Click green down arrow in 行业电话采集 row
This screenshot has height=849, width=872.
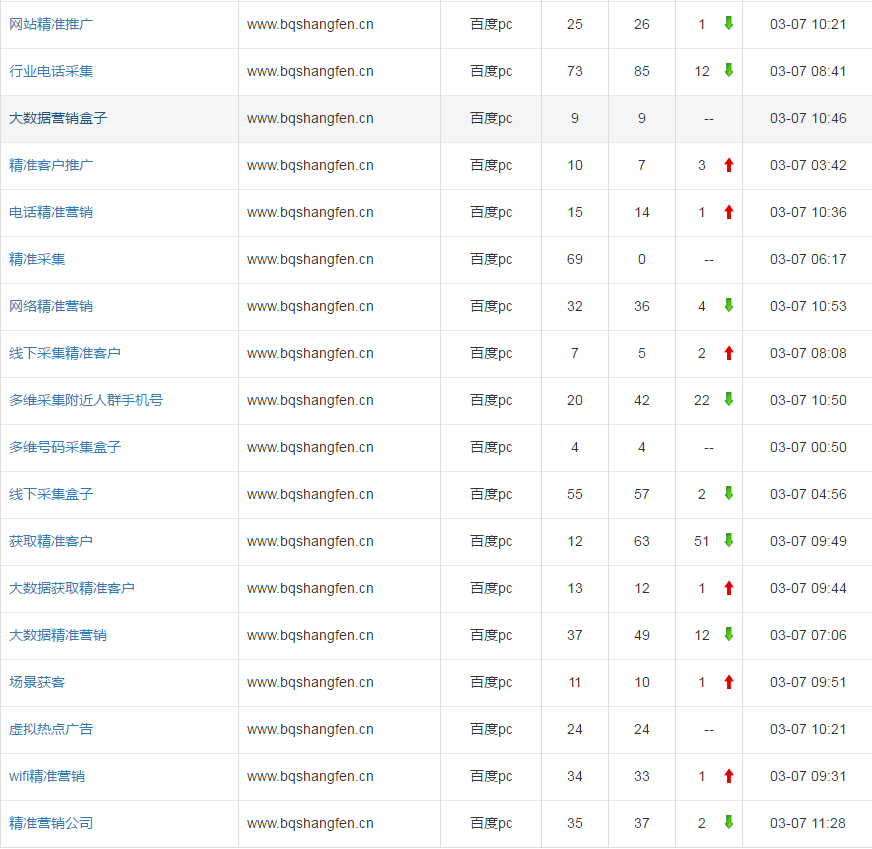tap(729, 70)
